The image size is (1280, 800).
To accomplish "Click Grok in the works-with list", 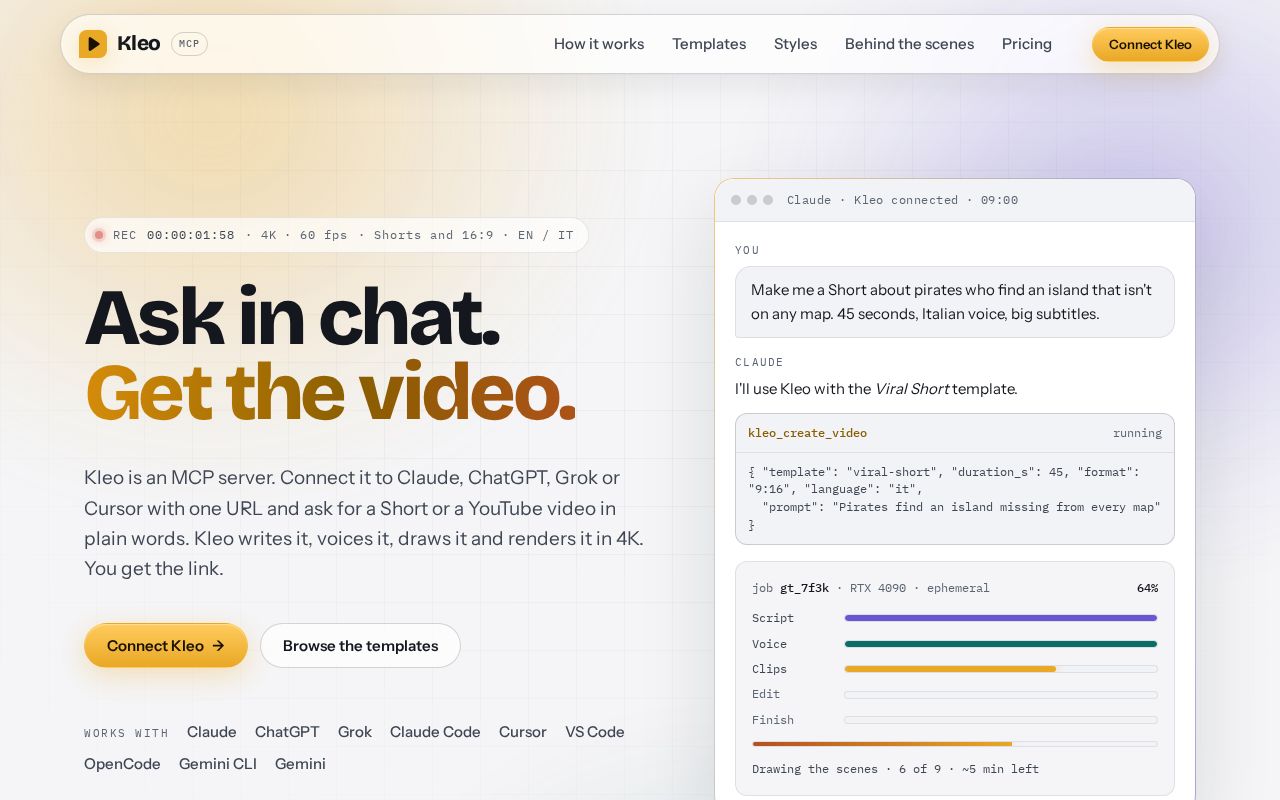I will (x=355, y=732).
